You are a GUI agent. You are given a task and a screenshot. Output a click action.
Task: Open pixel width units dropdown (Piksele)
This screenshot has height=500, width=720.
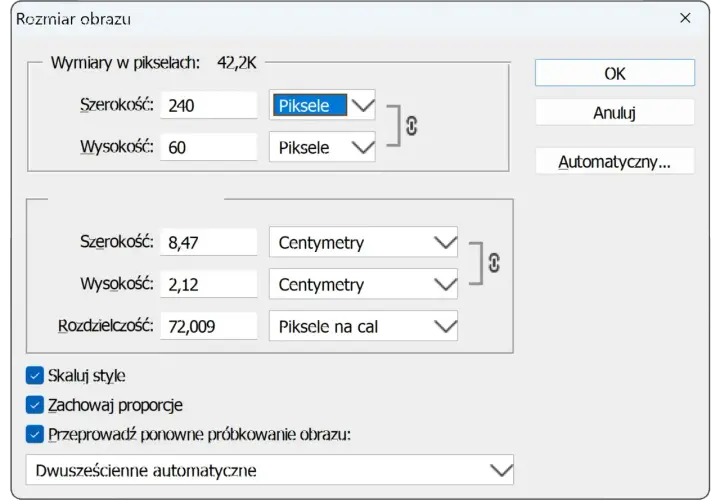[x=322, y=106]
